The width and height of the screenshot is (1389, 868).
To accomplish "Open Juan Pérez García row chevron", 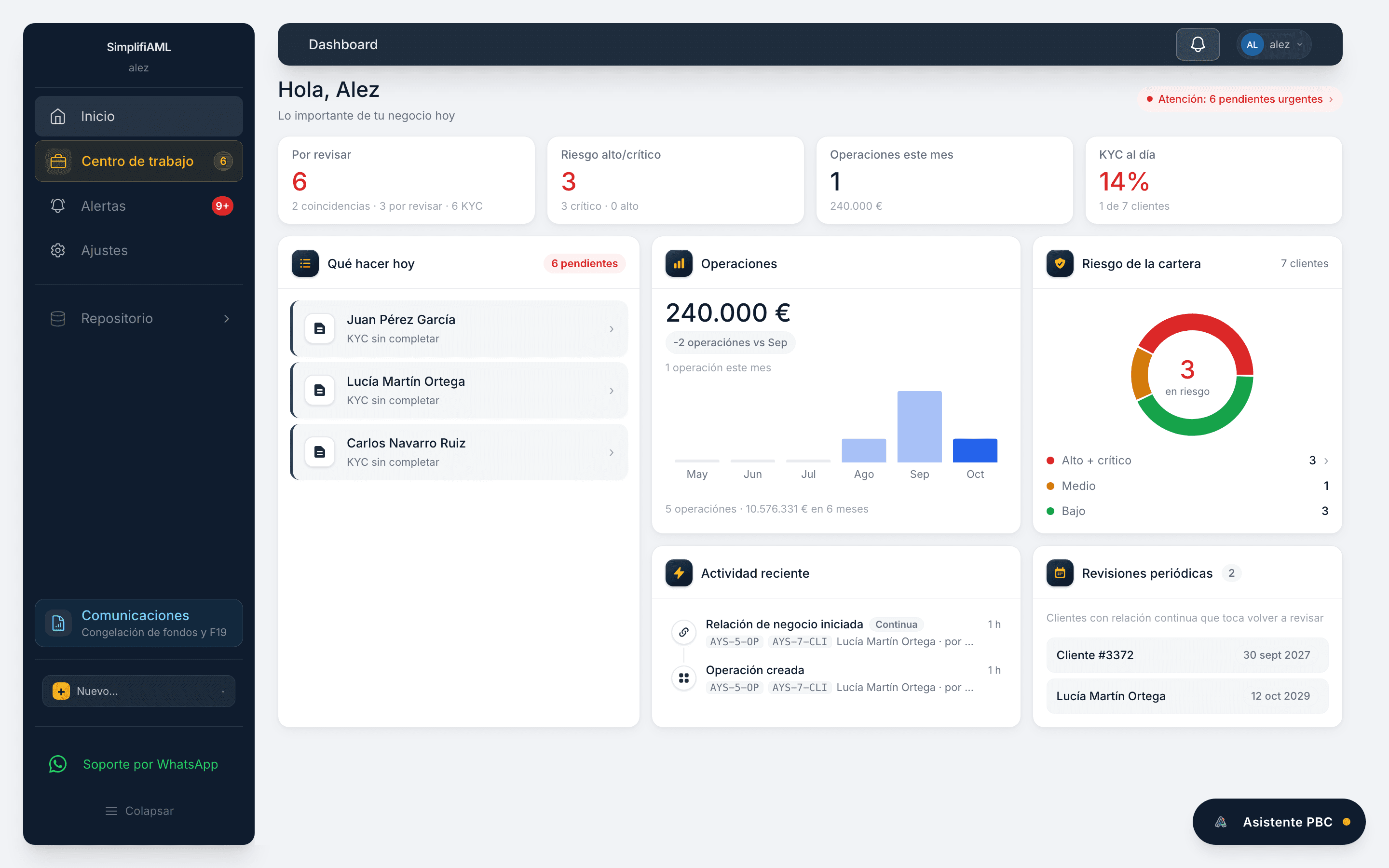I will click(611, 329).
